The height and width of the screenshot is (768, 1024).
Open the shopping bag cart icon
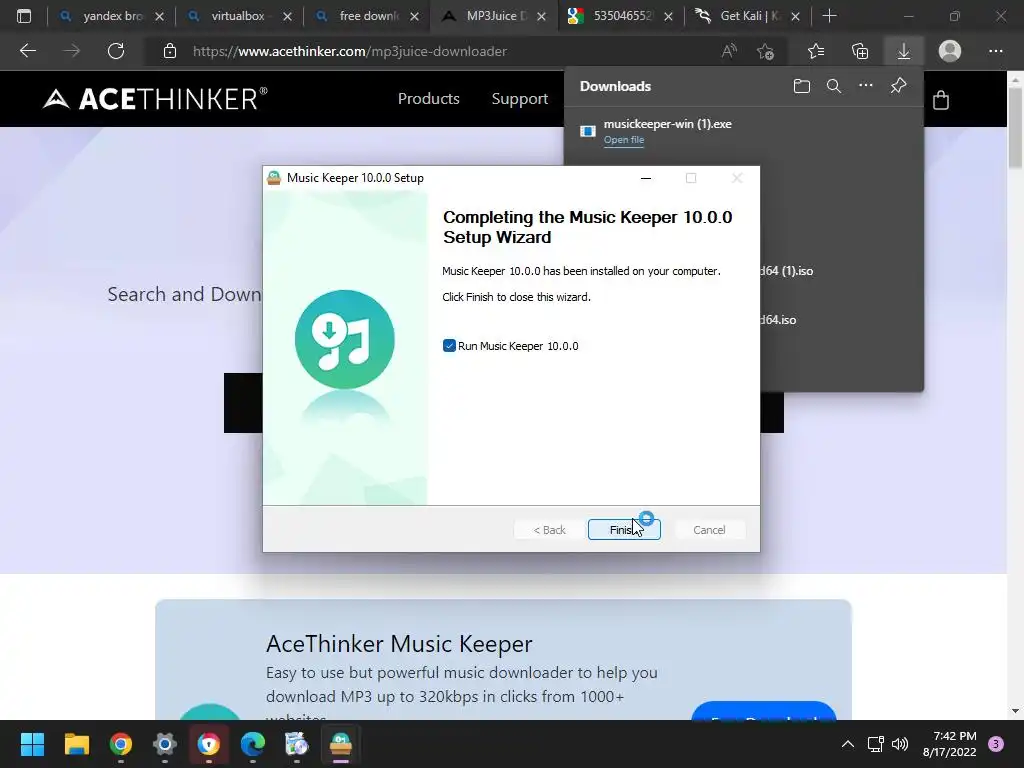940,100
